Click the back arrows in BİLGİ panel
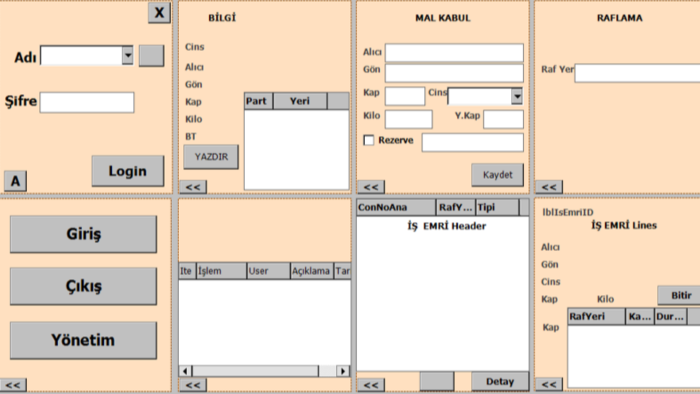 (x=193, y=187)
